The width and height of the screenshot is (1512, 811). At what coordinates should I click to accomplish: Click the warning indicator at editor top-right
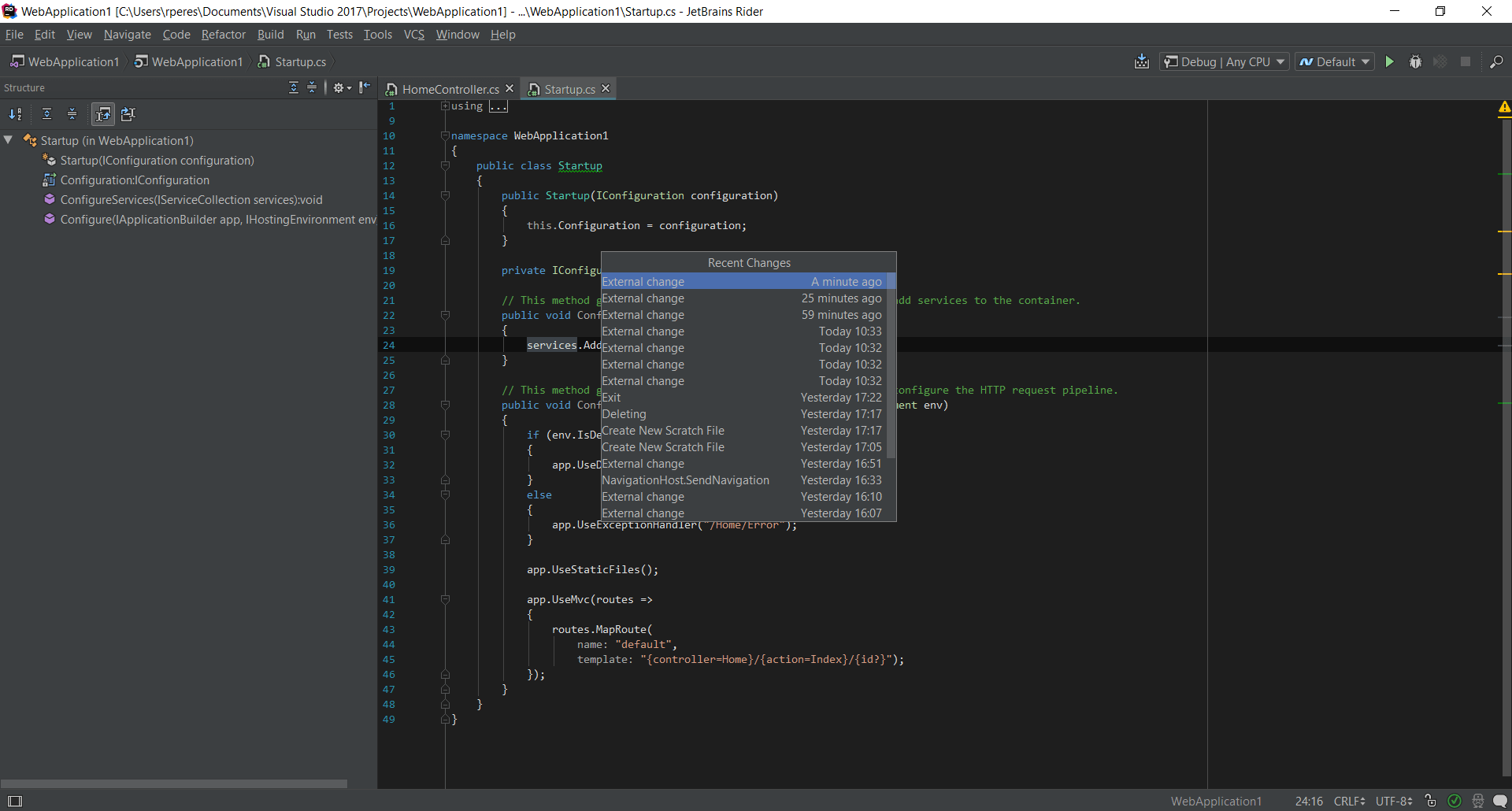click(1504, 107)
